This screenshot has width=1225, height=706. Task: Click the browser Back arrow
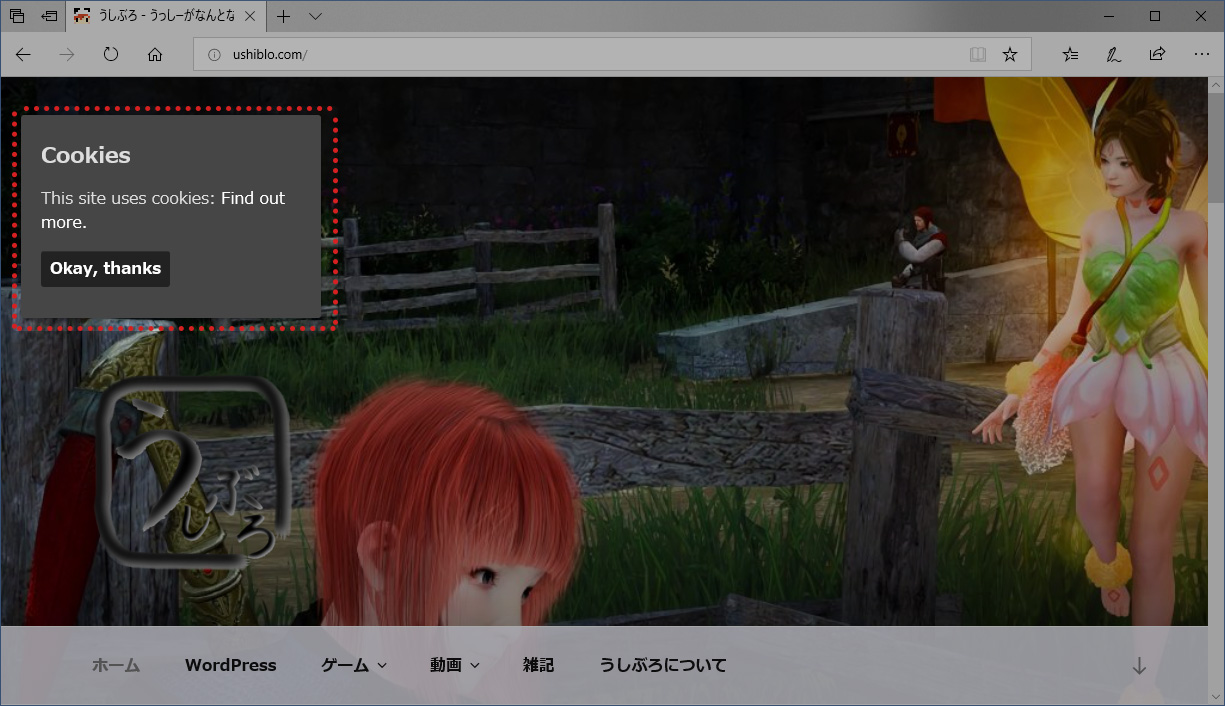click(x=23, y=54)
